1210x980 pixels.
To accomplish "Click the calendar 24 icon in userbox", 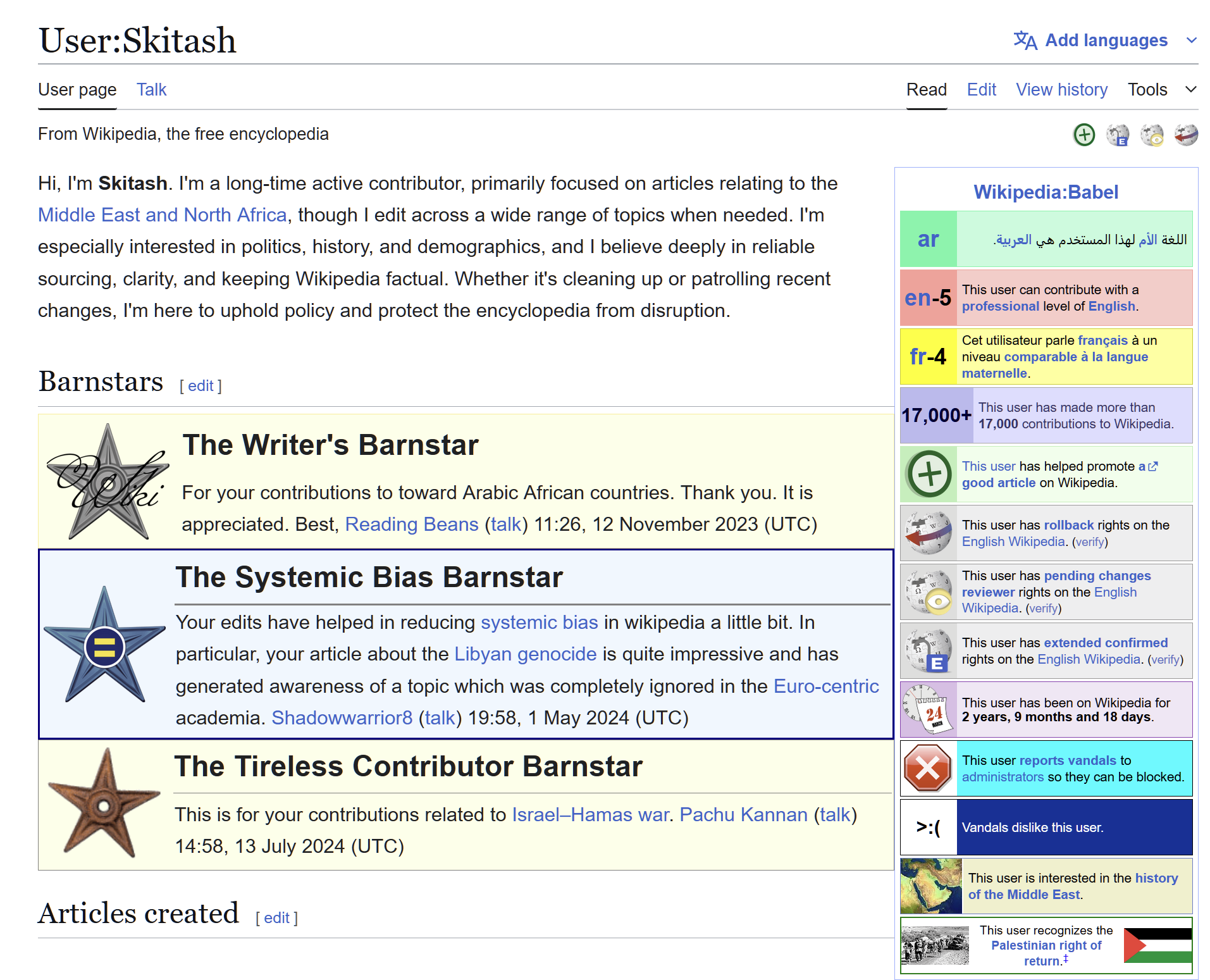I will [929, 709].
